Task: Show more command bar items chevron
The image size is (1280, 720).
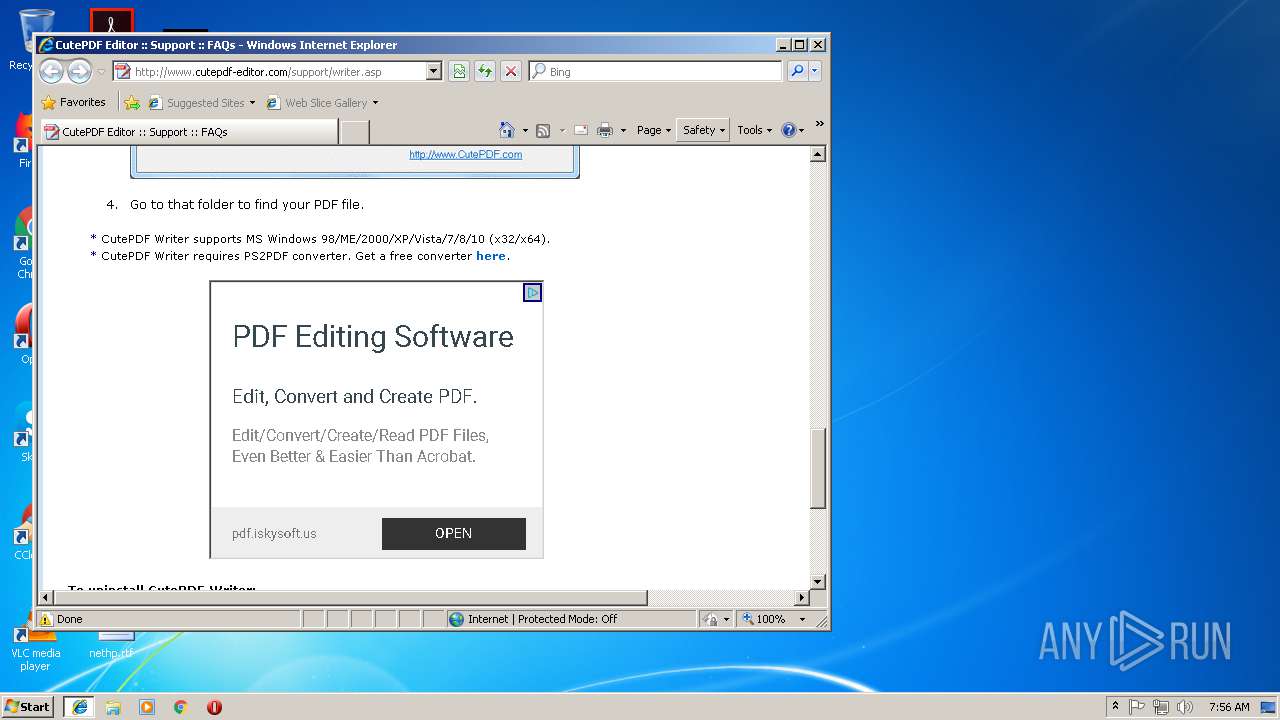Action: [x=819, y=124]
